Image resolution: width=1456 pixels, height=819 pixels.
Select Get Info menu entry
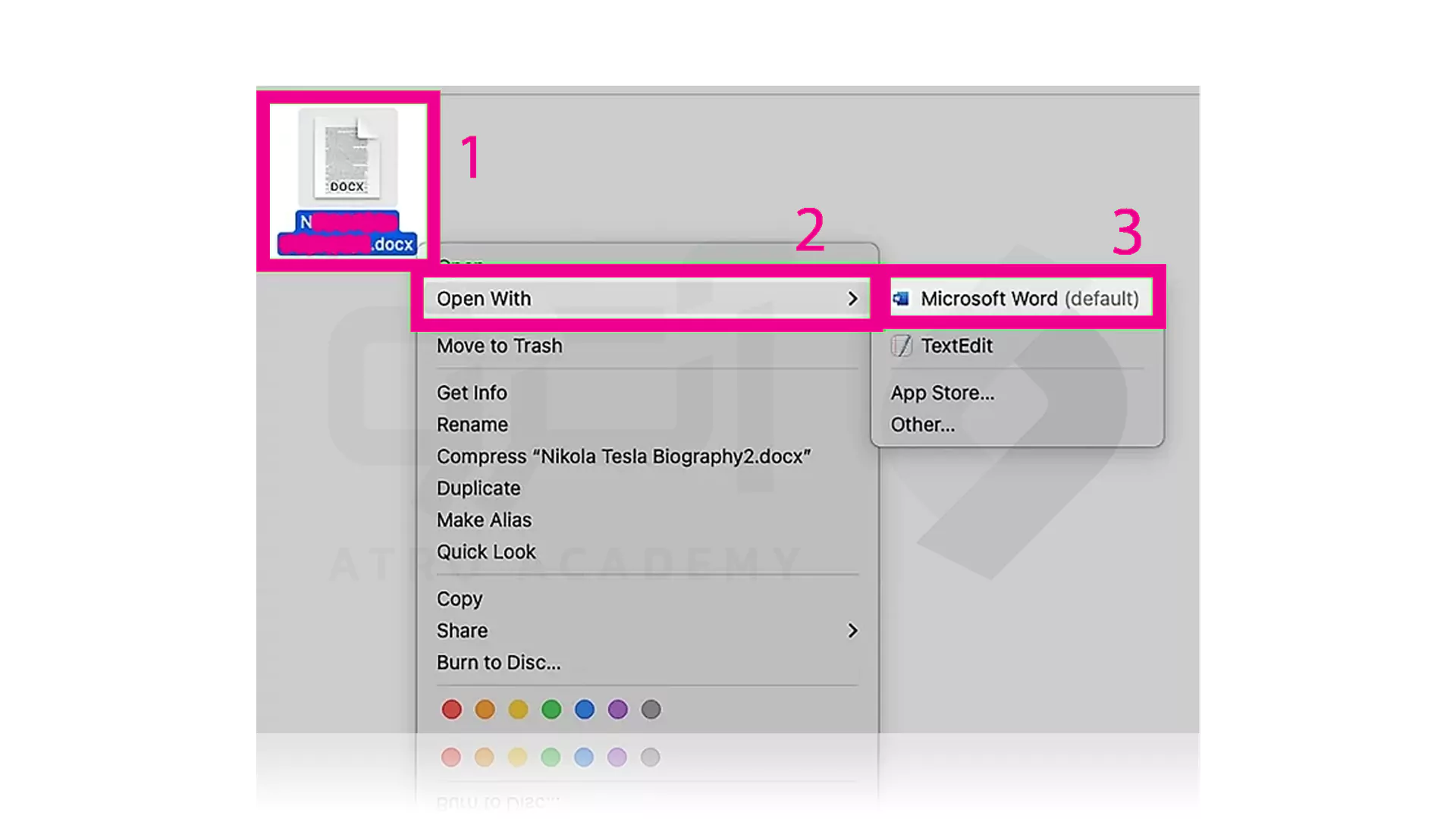[x=472, y=393]
